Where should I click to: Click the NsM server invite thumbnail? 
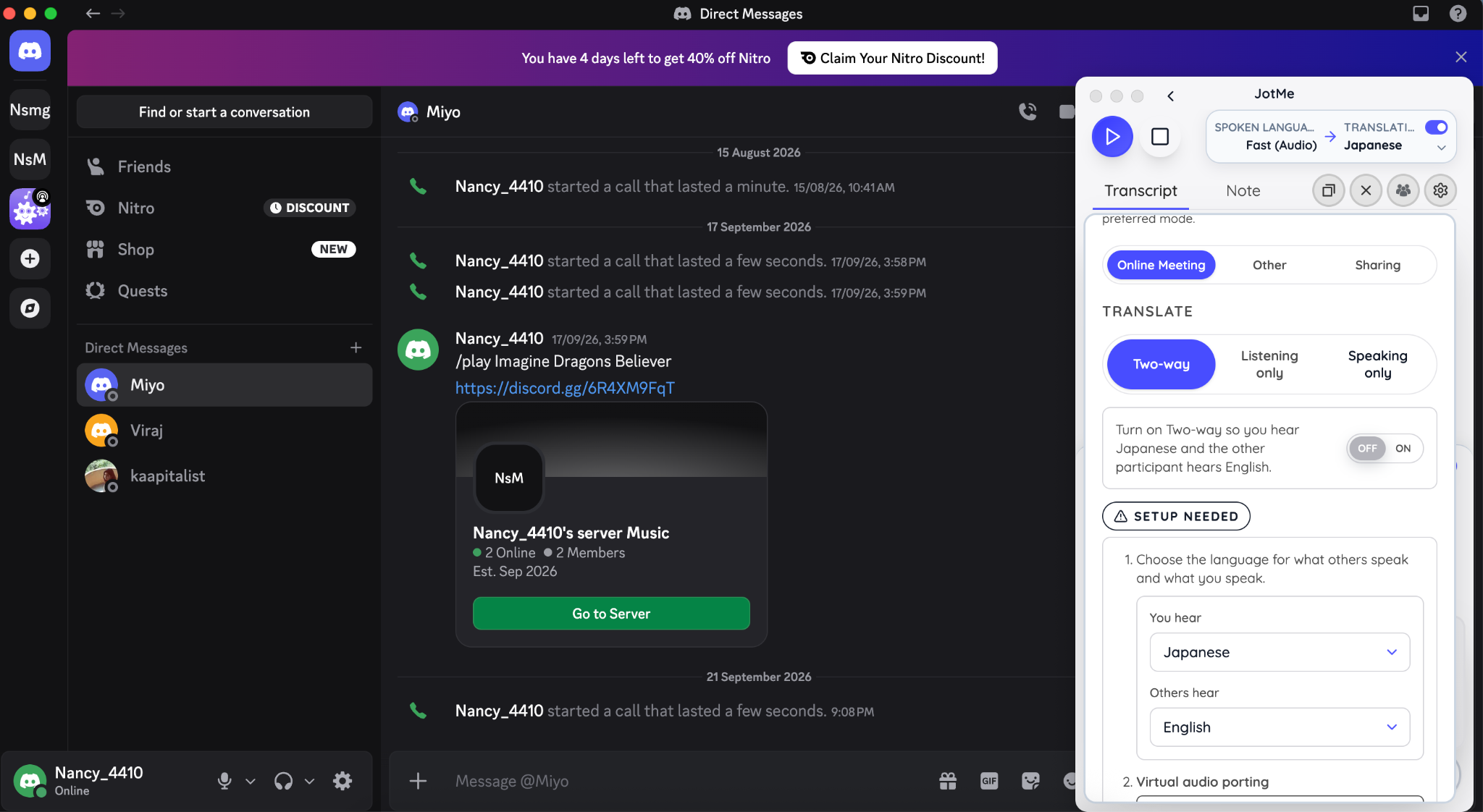pyautogui.click(x=508, y=478)
